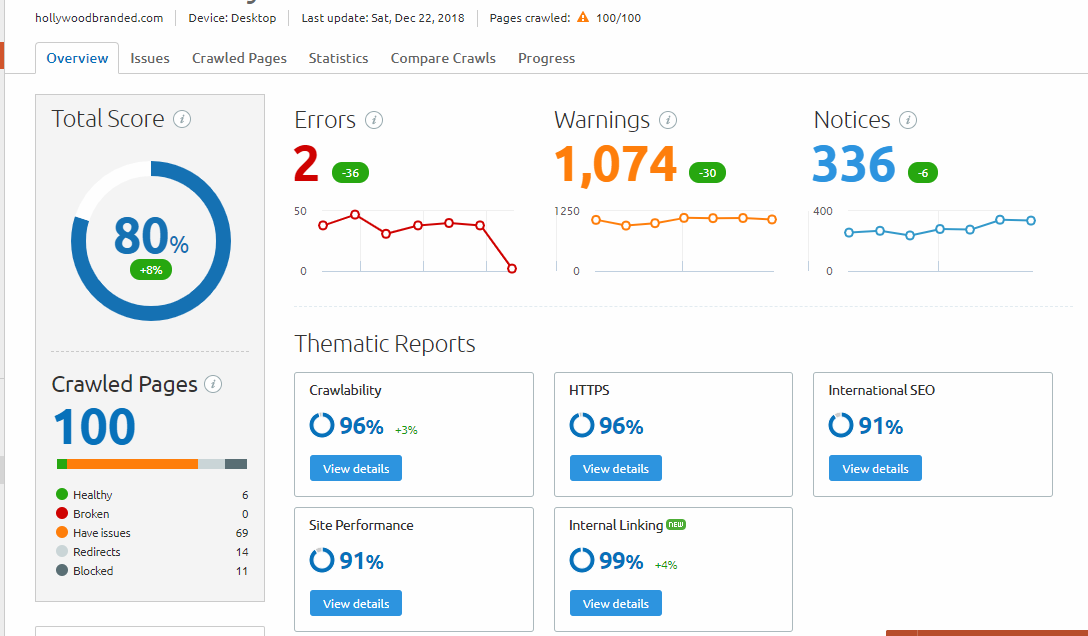
Task: Switch to the Crawled Pages tab
Action: [x=239, y=58]
